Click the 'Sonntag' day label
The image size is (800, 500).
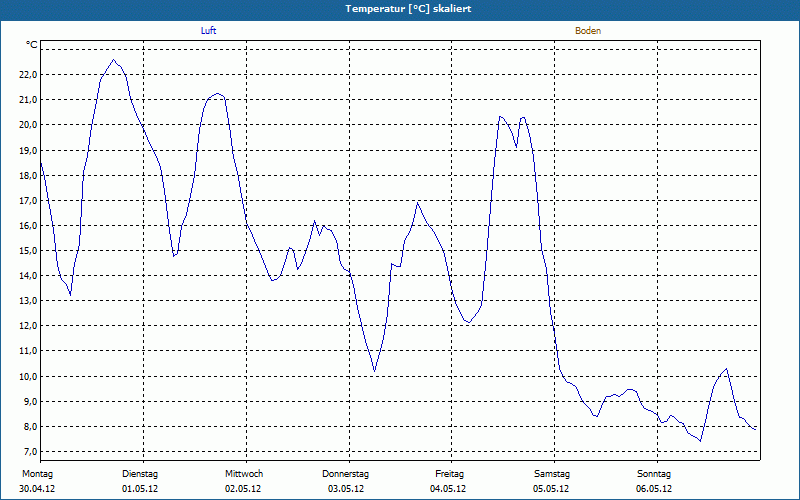[x=654, y=474]
